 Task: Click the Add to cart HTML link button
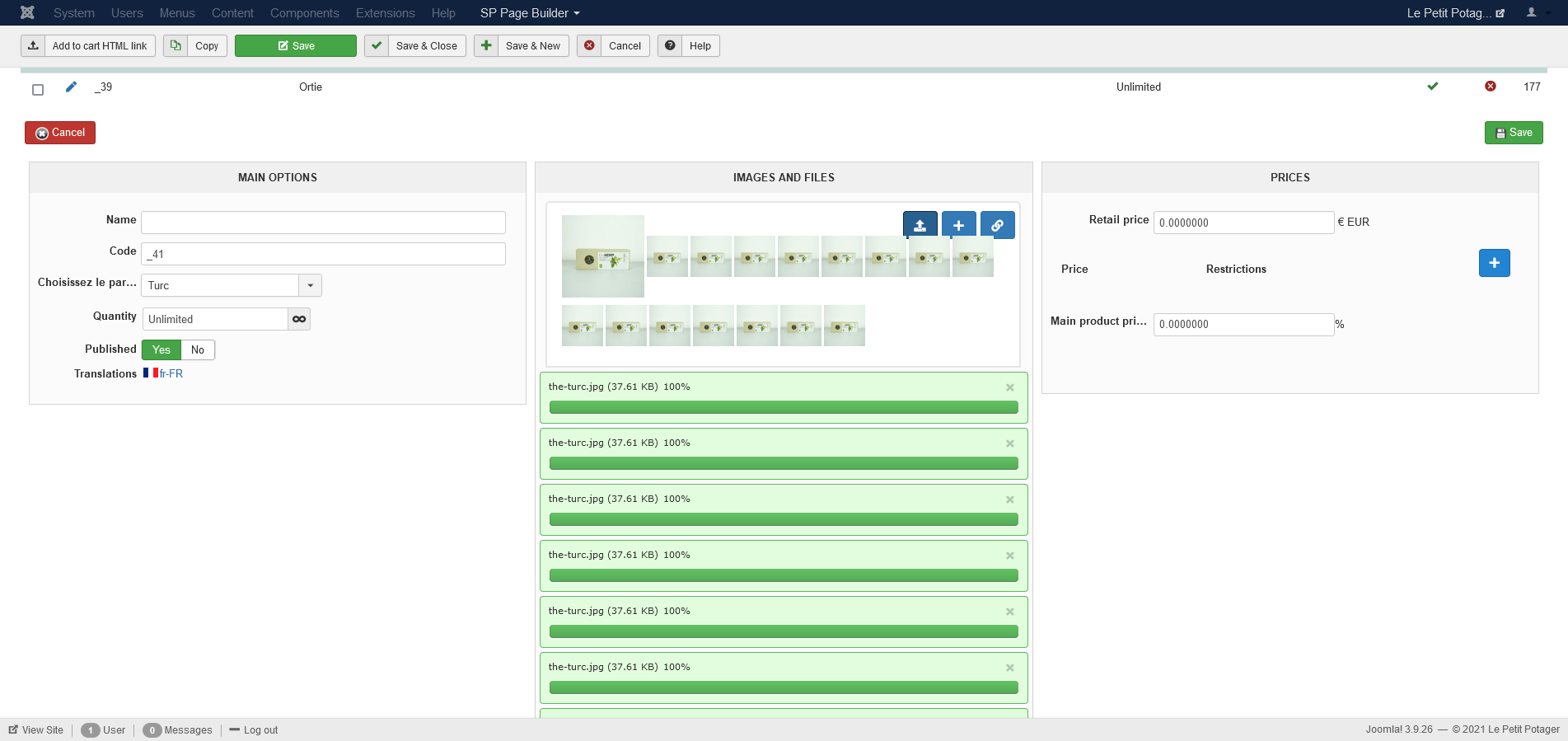click(x=88, y=46)
